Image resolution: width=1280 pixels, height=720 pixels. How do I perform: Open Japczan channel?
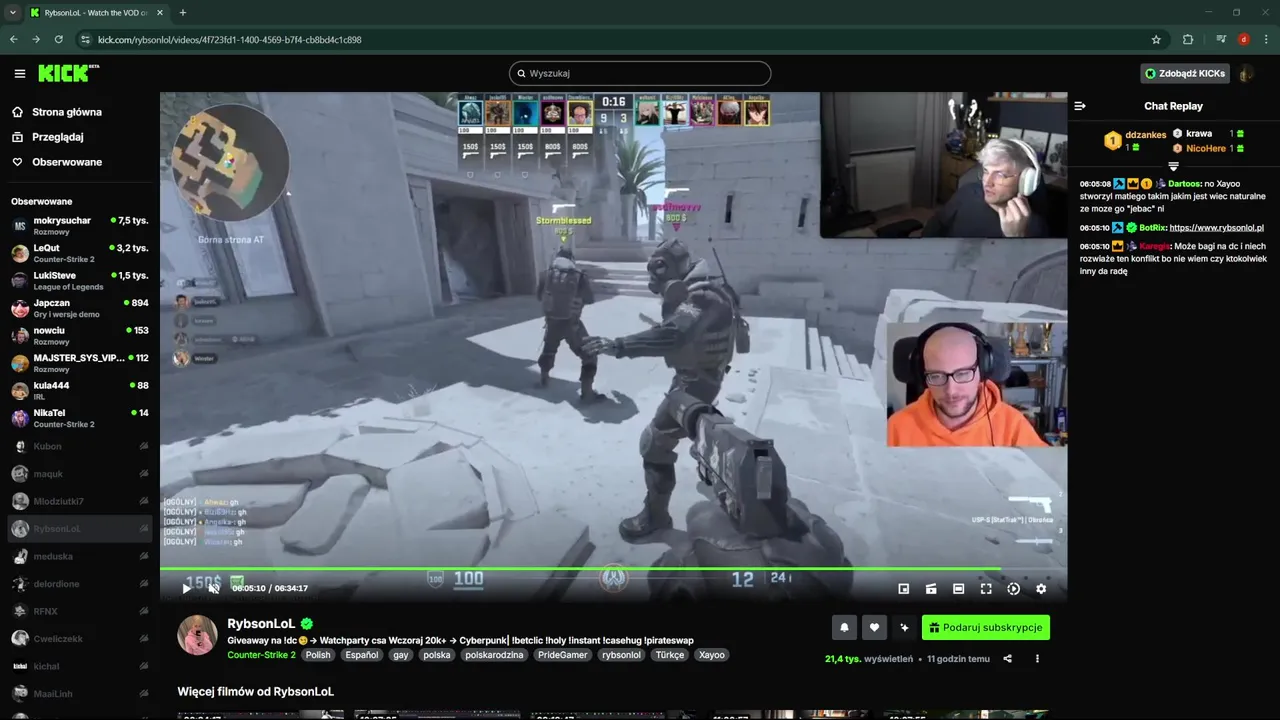point(80,308)
